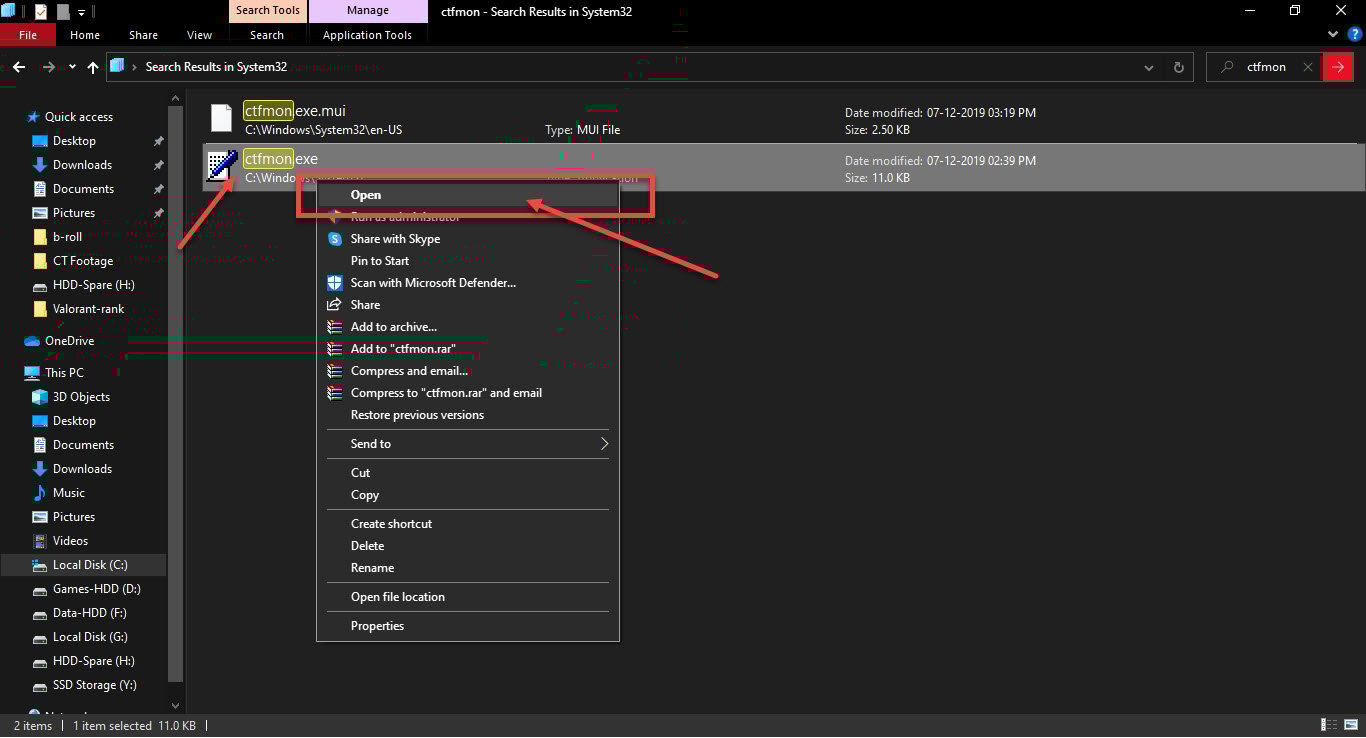Click Add to "ctfmon.rar" option
1366x738 pixels.
tap(404, 348)
